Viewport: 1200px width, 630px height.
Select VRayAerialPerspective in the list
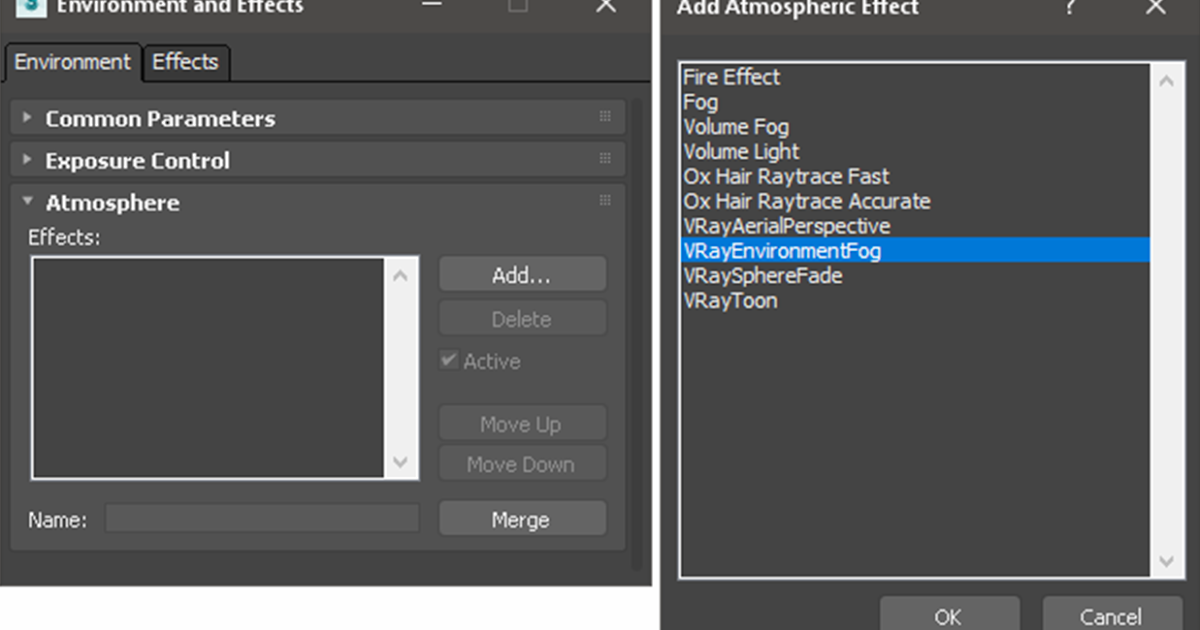point(915,226)
